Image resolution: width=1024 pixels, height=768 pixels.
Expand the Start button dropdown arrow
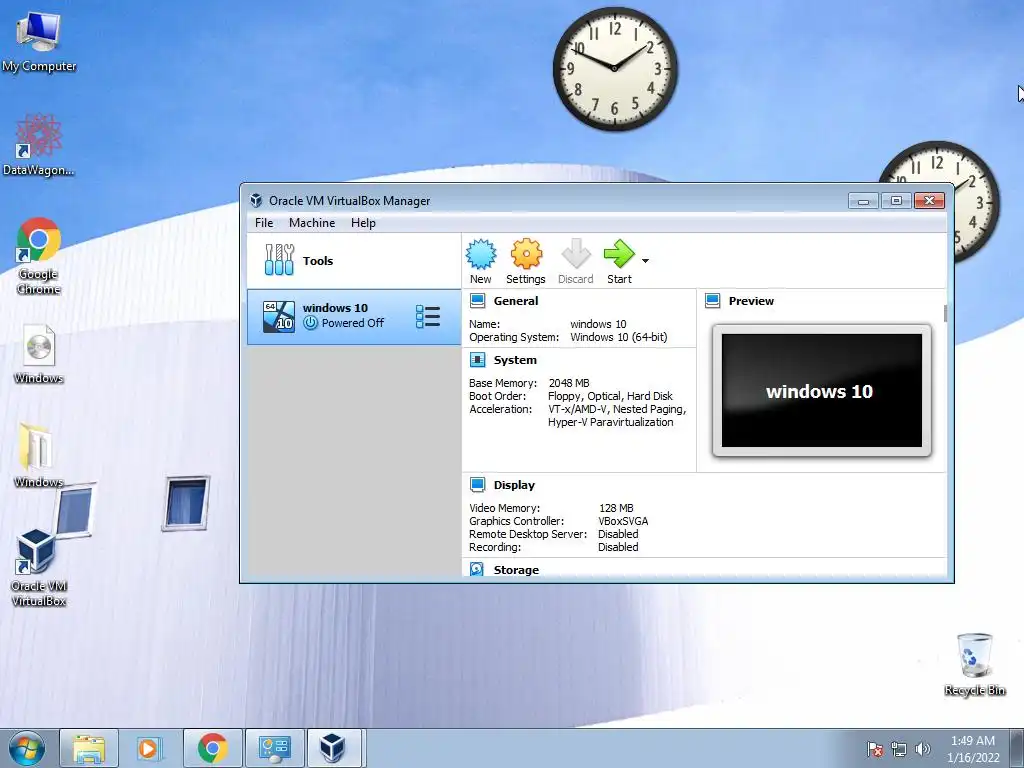645,261
